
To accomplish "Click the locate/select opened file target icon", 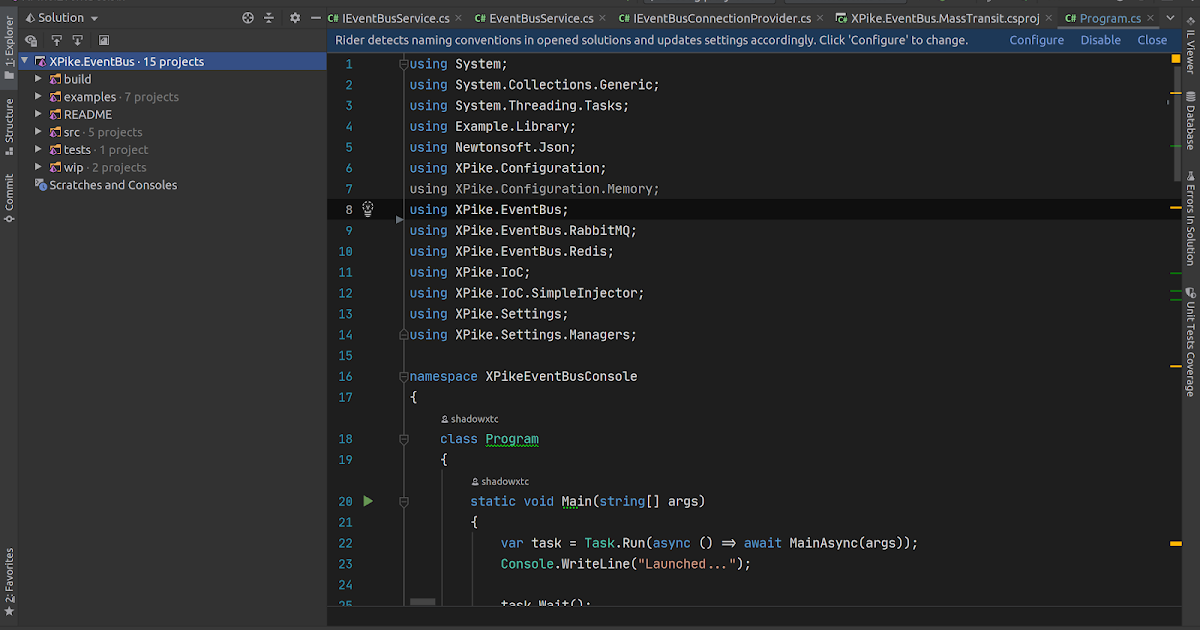I will pos(248,18).
